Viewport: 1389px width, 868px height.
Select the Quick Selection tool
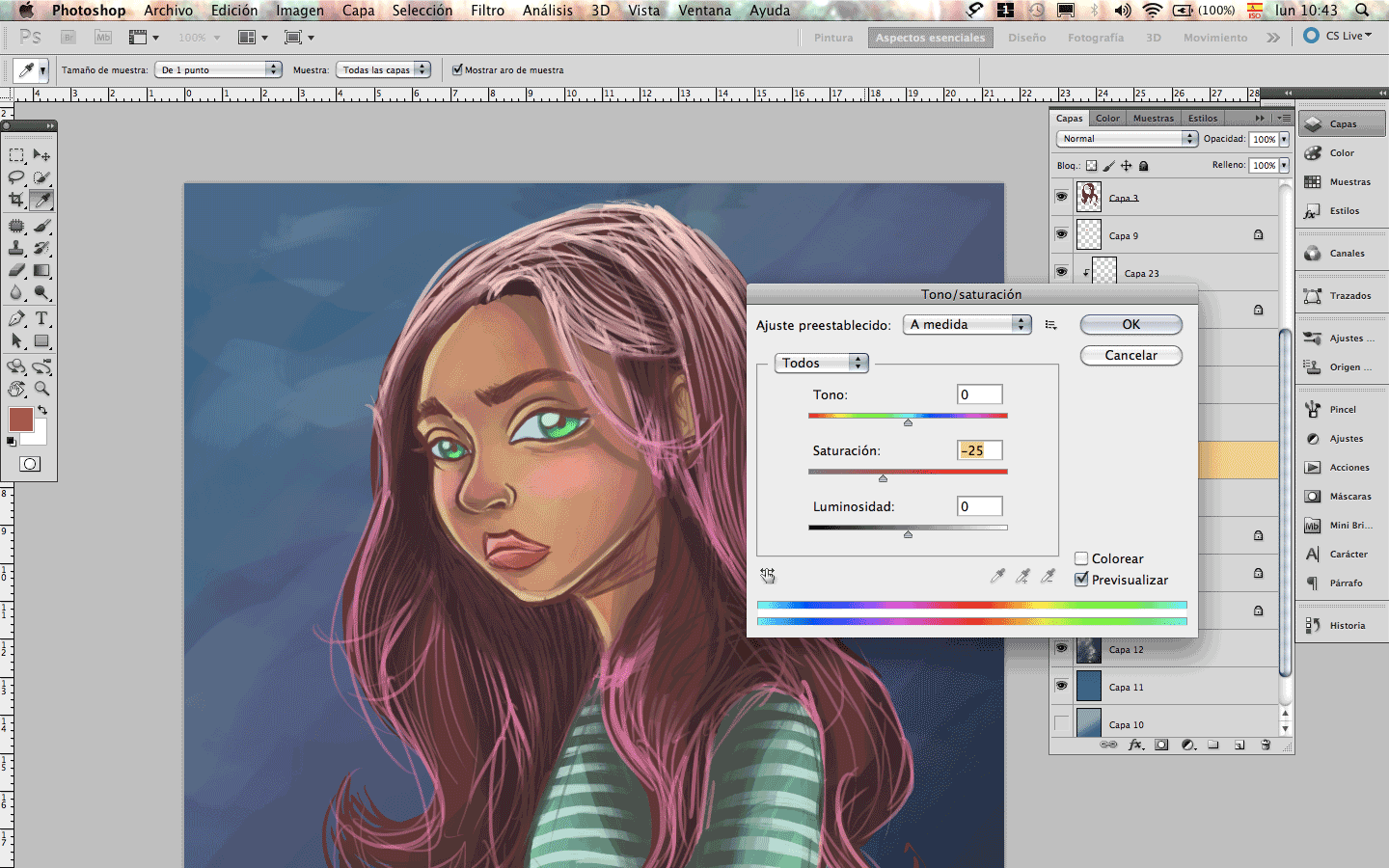pos(41,177)
